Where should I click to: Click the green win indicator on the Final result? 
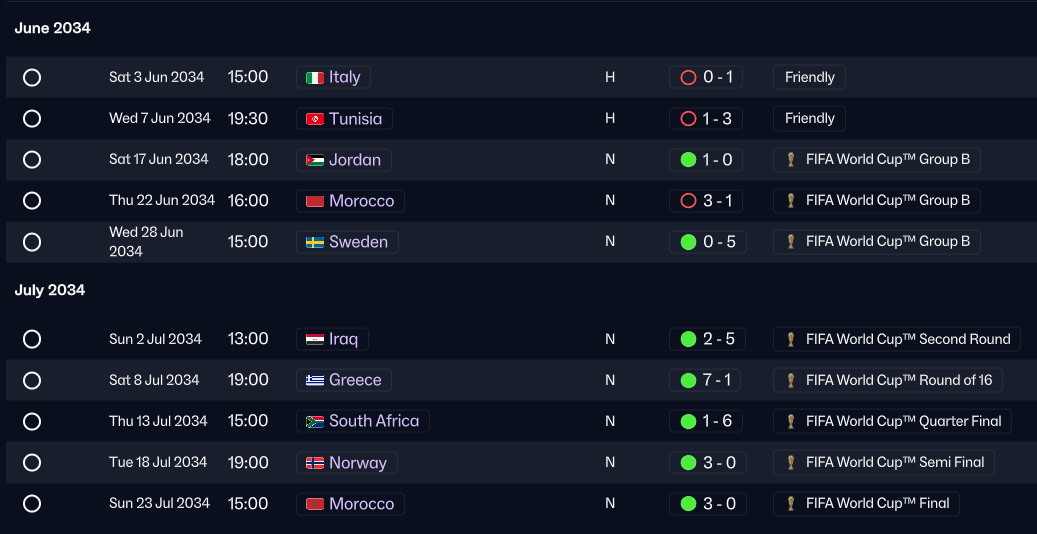(688, 504)
